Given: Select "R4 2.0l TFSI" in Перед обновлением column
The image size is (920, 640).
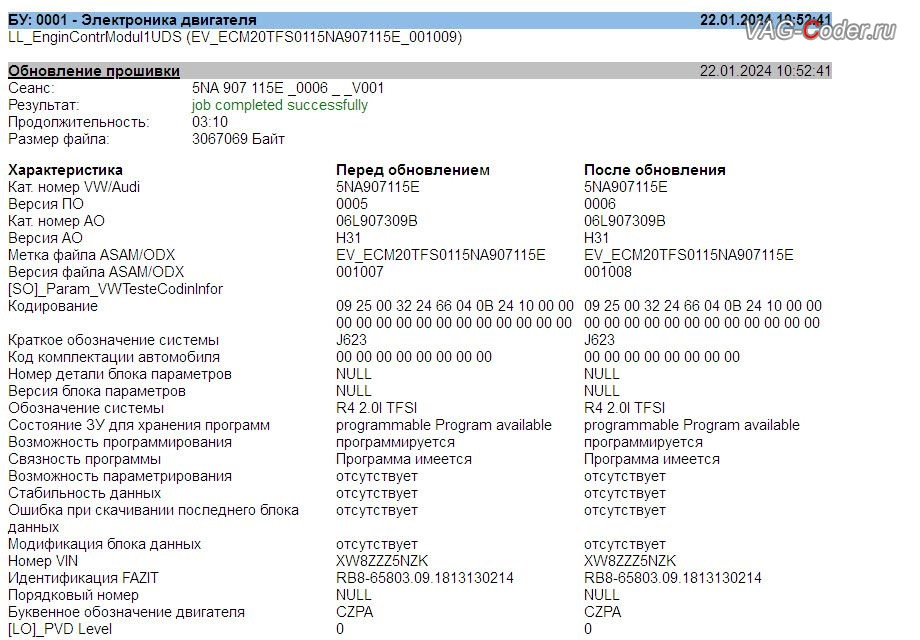Looking at the screenshot, I should point(376,408).
